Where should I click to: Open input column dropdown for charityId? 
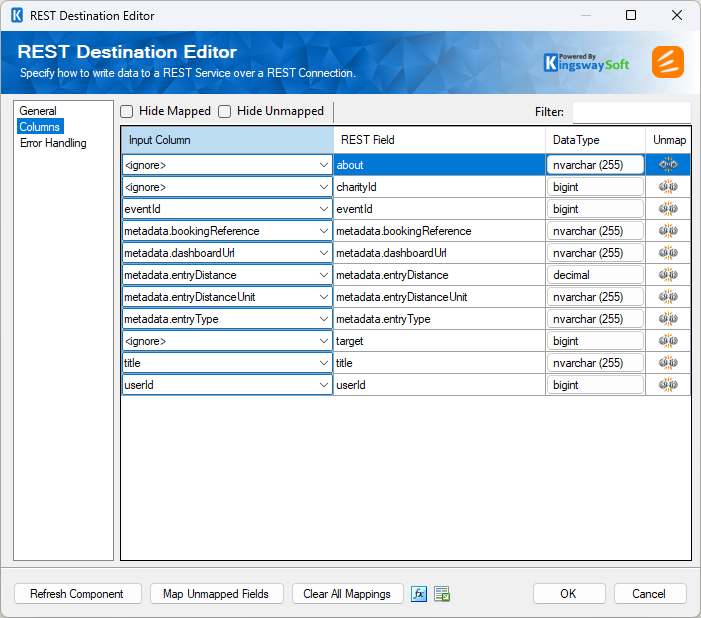(324, 187)
